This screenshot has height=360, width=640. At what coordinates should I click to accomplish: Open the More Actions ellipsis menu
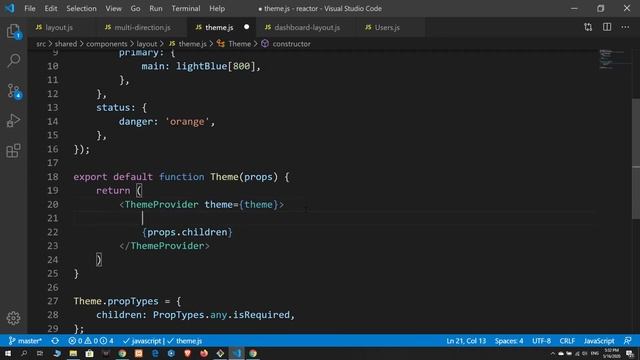pos(625,27)
